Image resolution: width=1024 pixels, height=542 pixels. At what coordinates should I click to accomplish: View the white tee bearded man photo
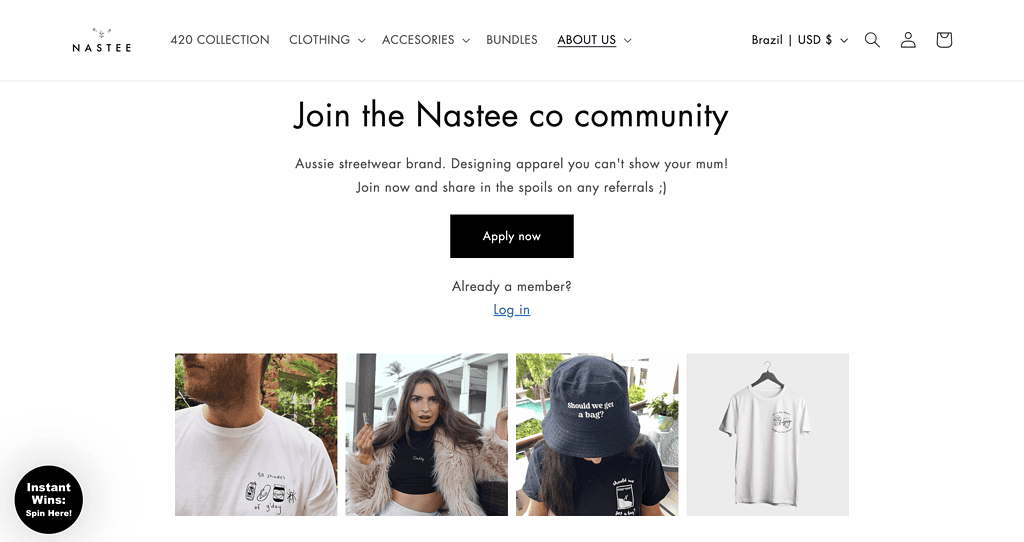(256, 435)
